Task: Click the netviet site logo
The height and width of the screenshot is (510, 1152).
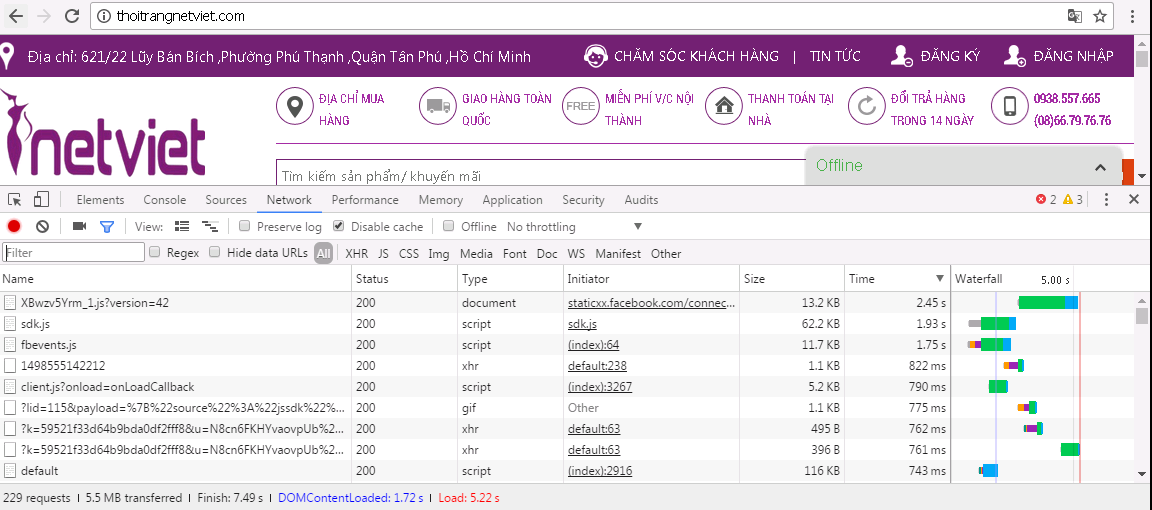Action: pos(104,134)
